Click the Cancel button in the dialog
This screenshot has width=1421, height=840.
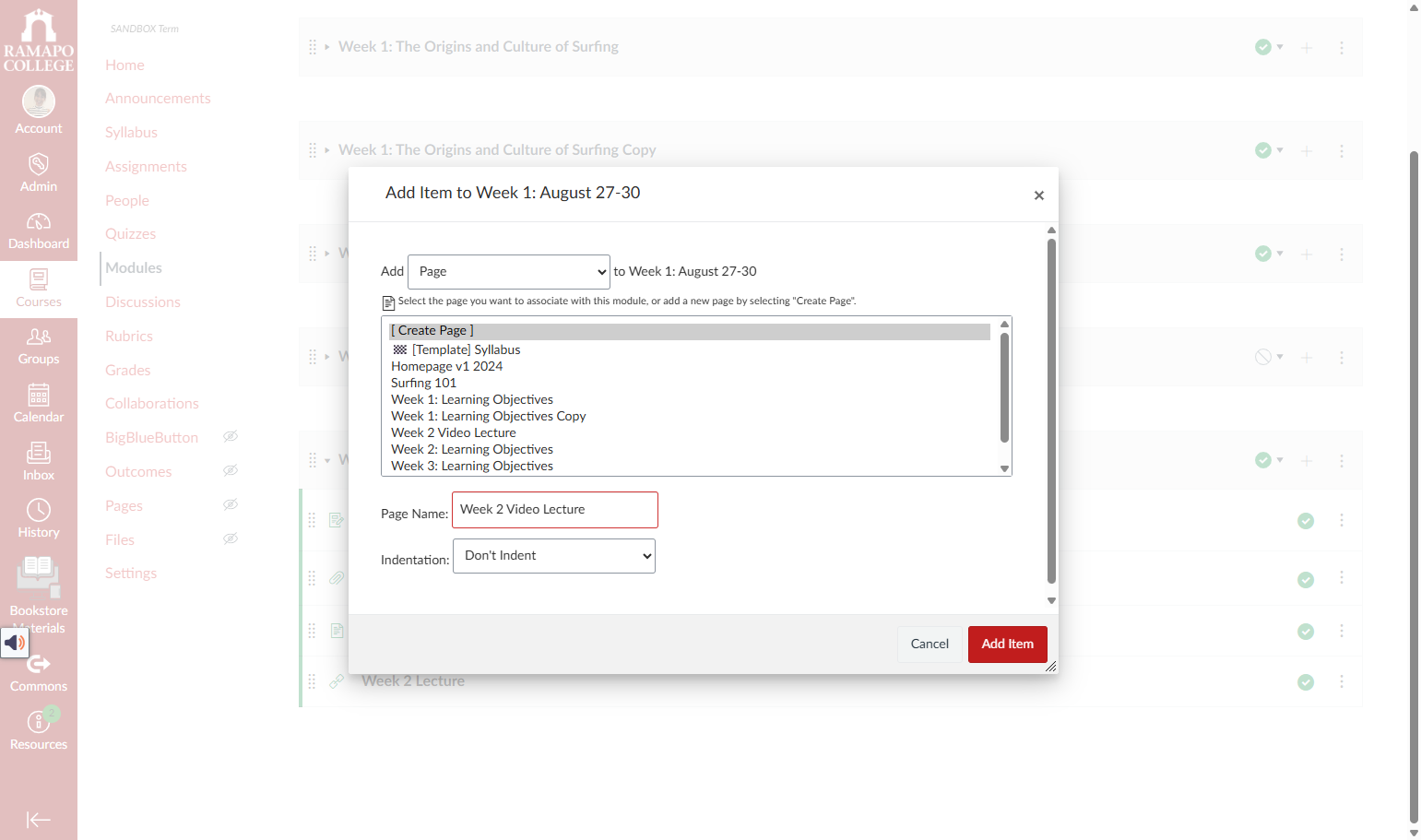pos(930,645)
